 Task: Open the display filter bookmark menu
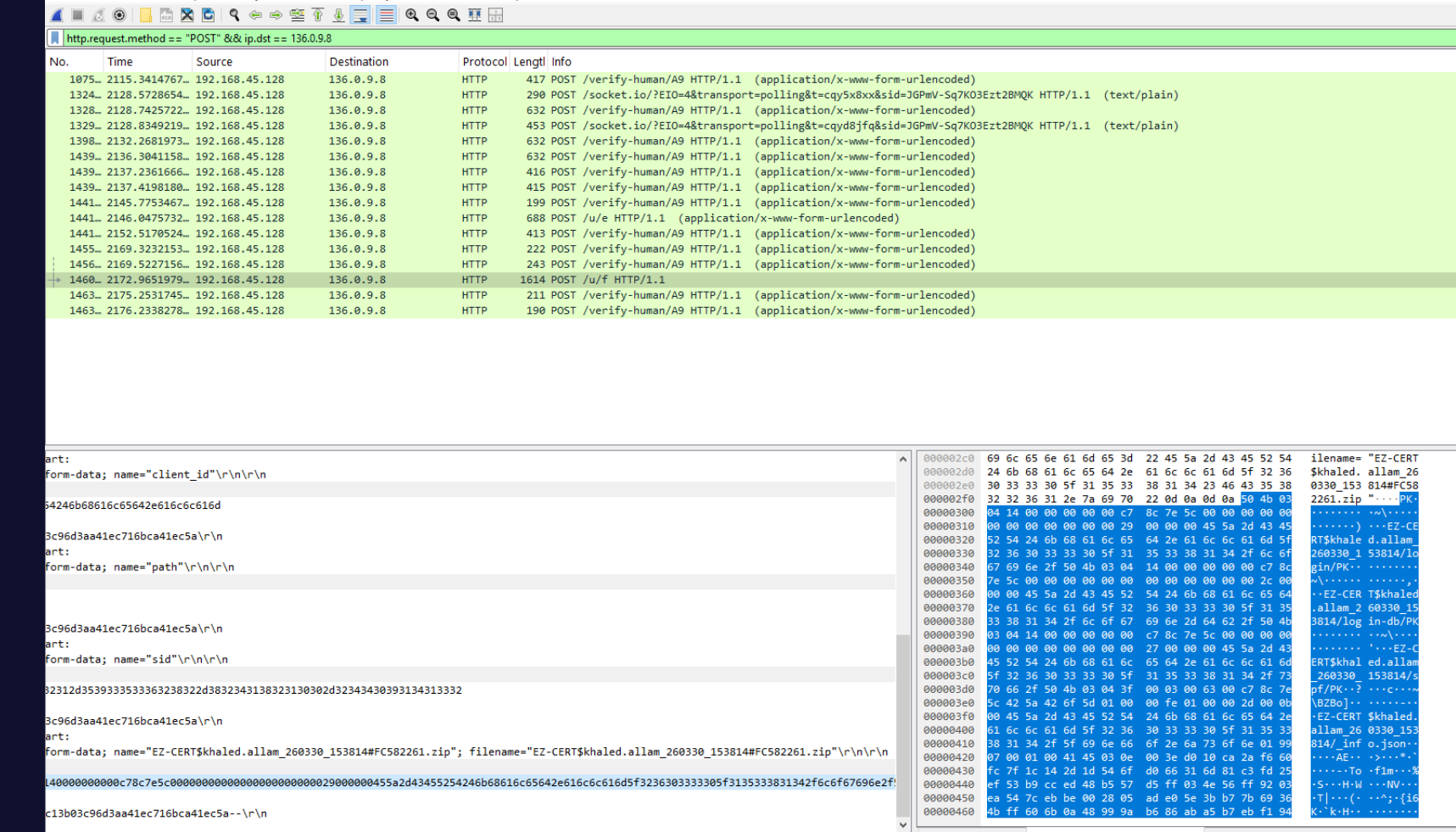(55, 38)
